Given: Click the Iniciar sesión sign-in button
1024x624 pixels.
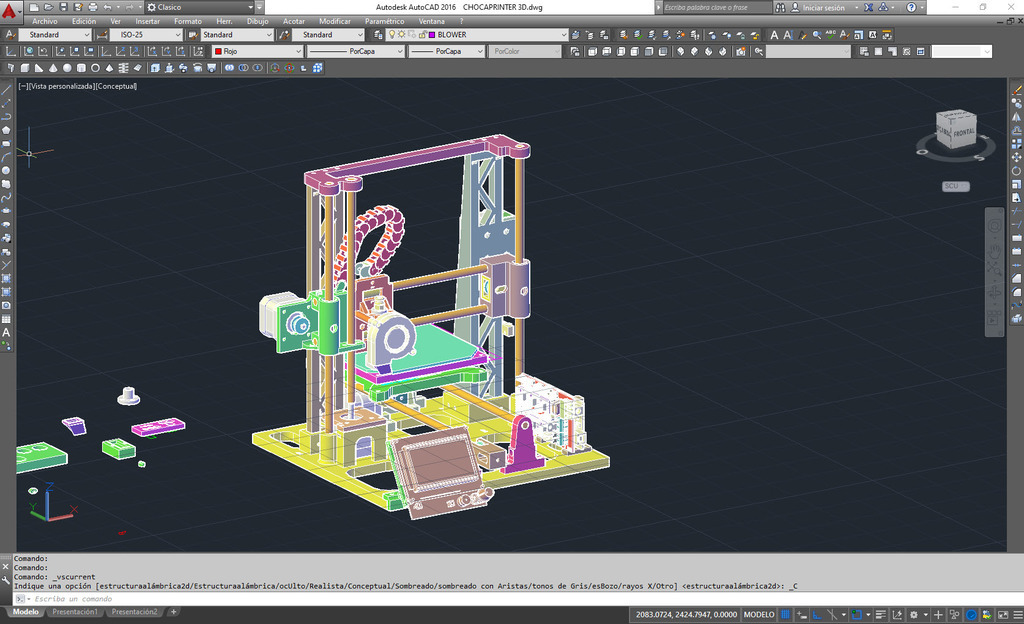Looking at the screenshot, I should click(x=822, y=7).
